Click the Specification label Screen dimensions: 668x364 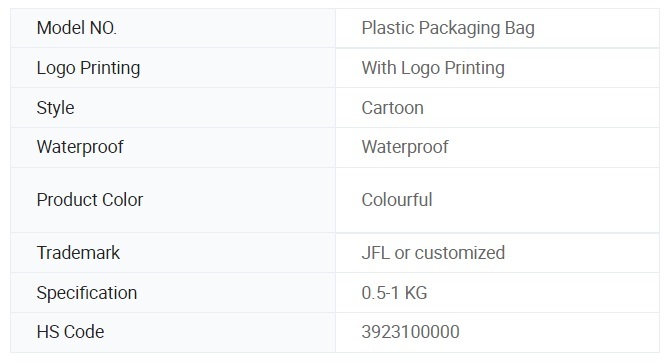[86, 293]
